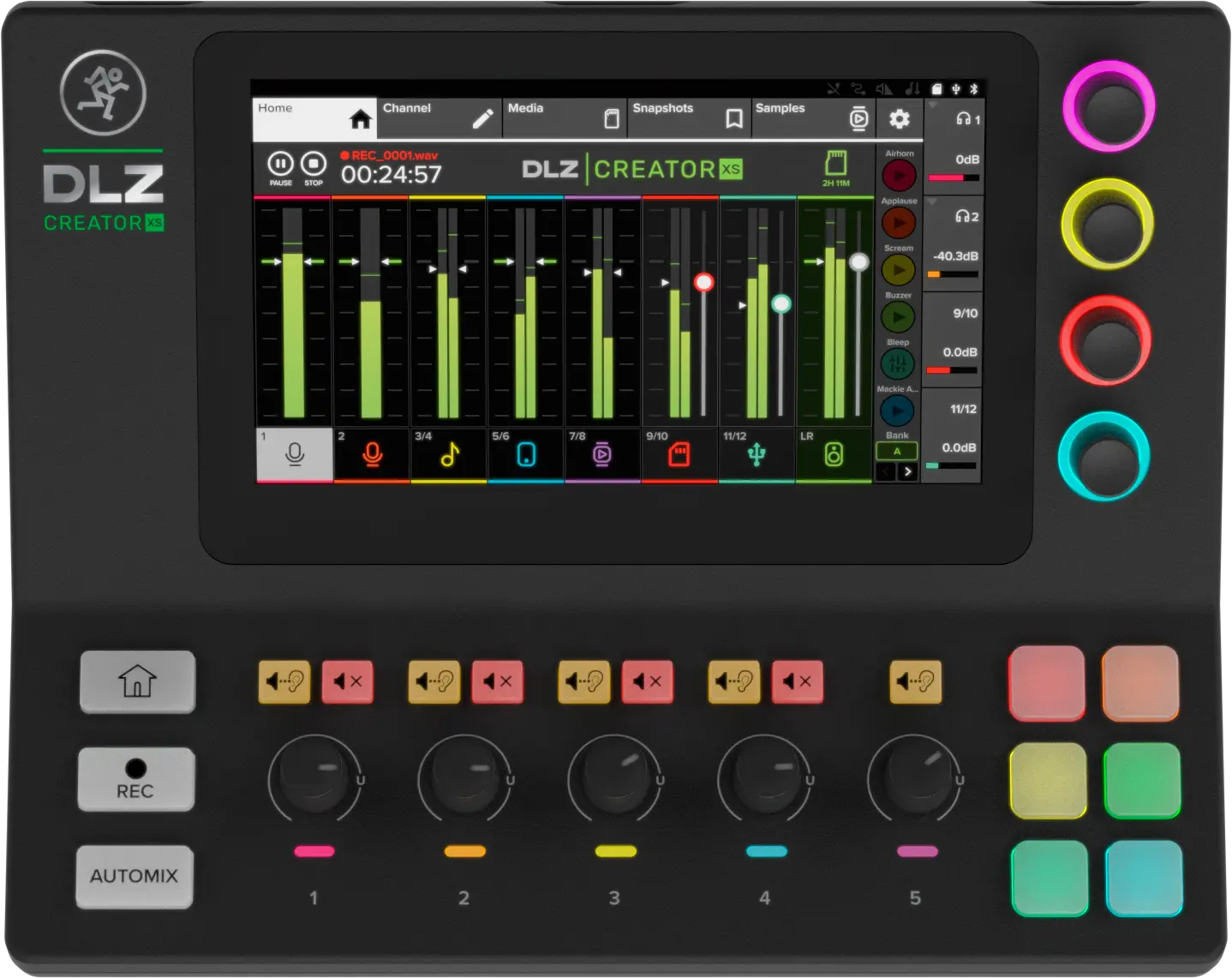Open the sampler channel 7/8
Image resolution: width=1232 pixels, height=978 pixels.
[x=602, y=454]
